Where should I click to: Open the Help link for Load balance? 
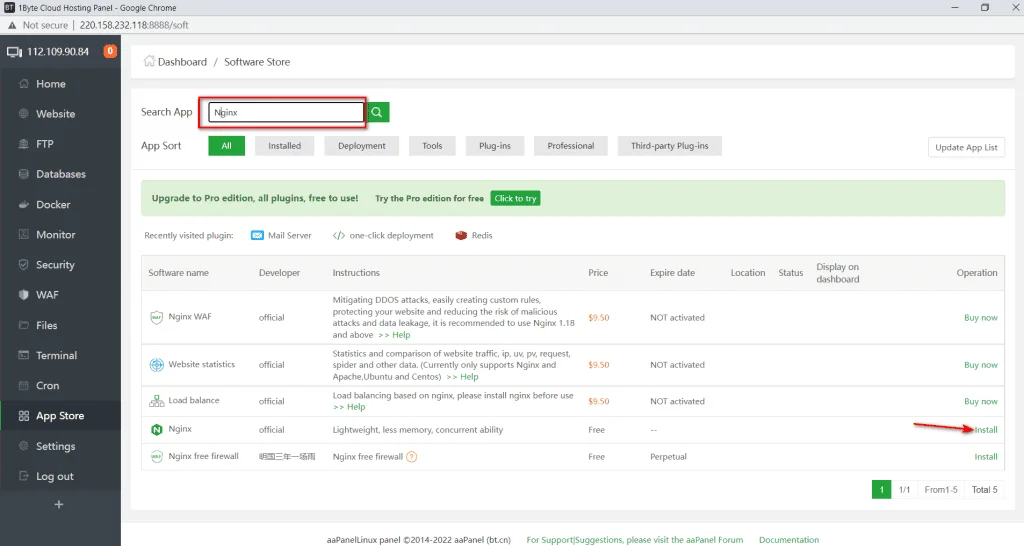pyautogui.click(x=349, y=407)
